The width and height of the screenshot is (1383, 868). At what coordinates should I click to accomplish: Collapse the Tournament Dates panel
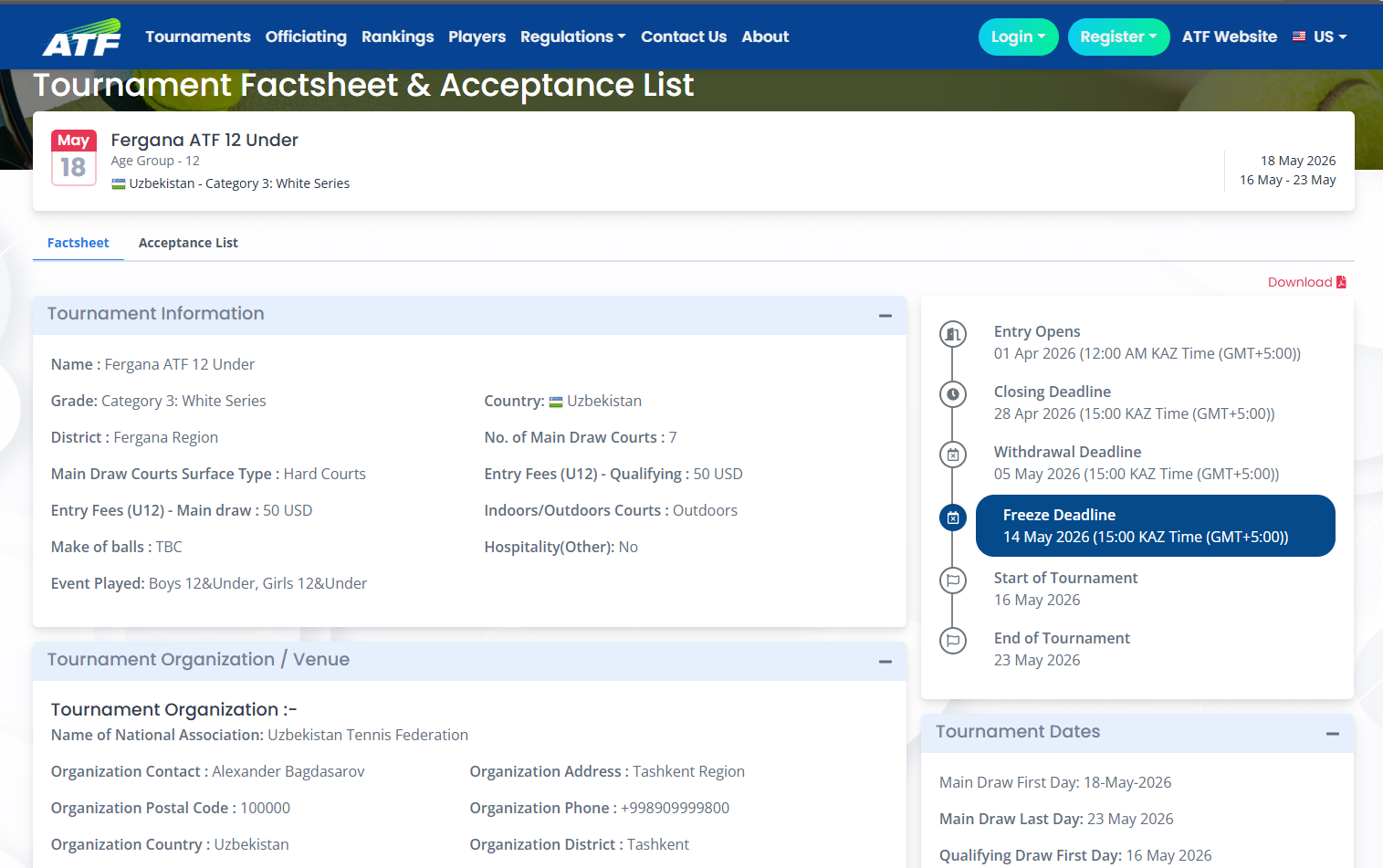pyautogui.click(x=1333, y=733)
